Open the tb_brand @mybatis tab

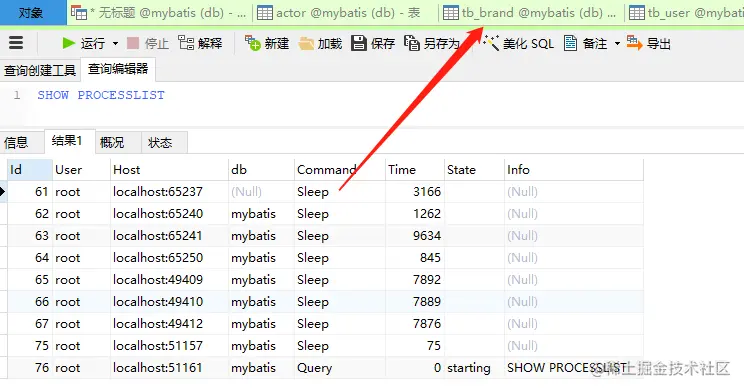[531, 13]
